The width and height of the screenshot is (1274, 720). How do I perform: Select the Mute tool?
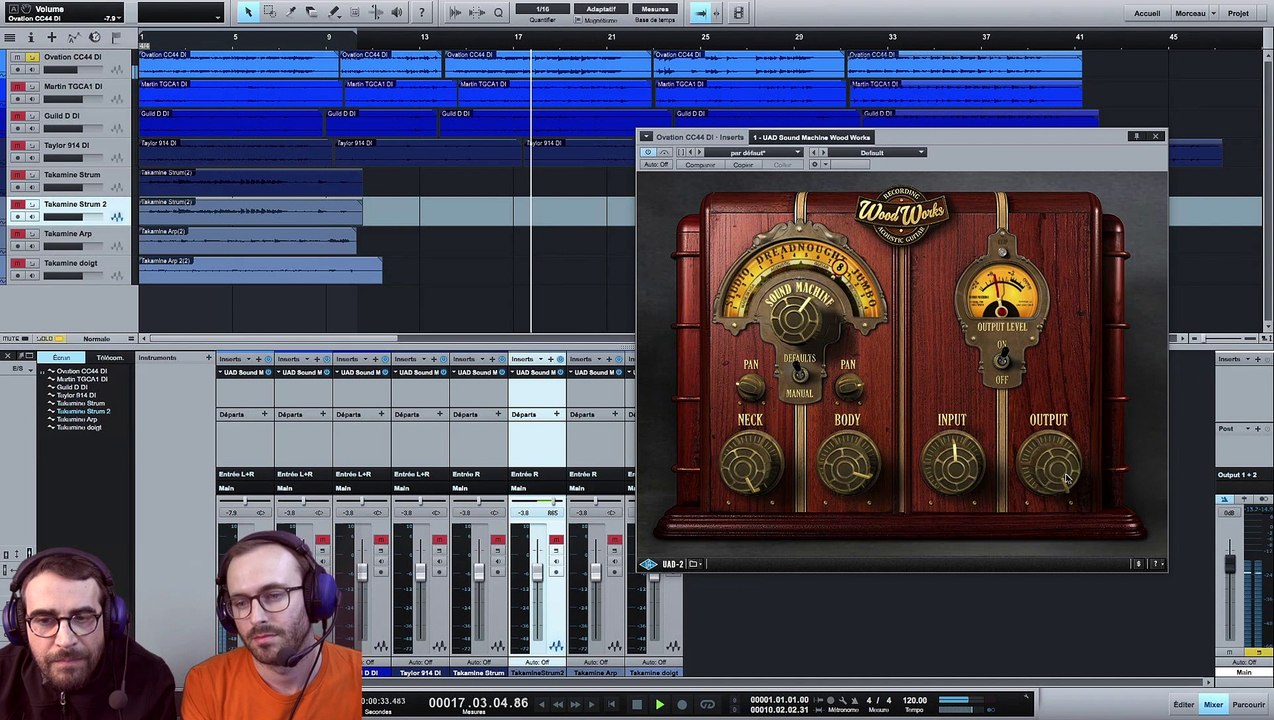click(354, 13)
